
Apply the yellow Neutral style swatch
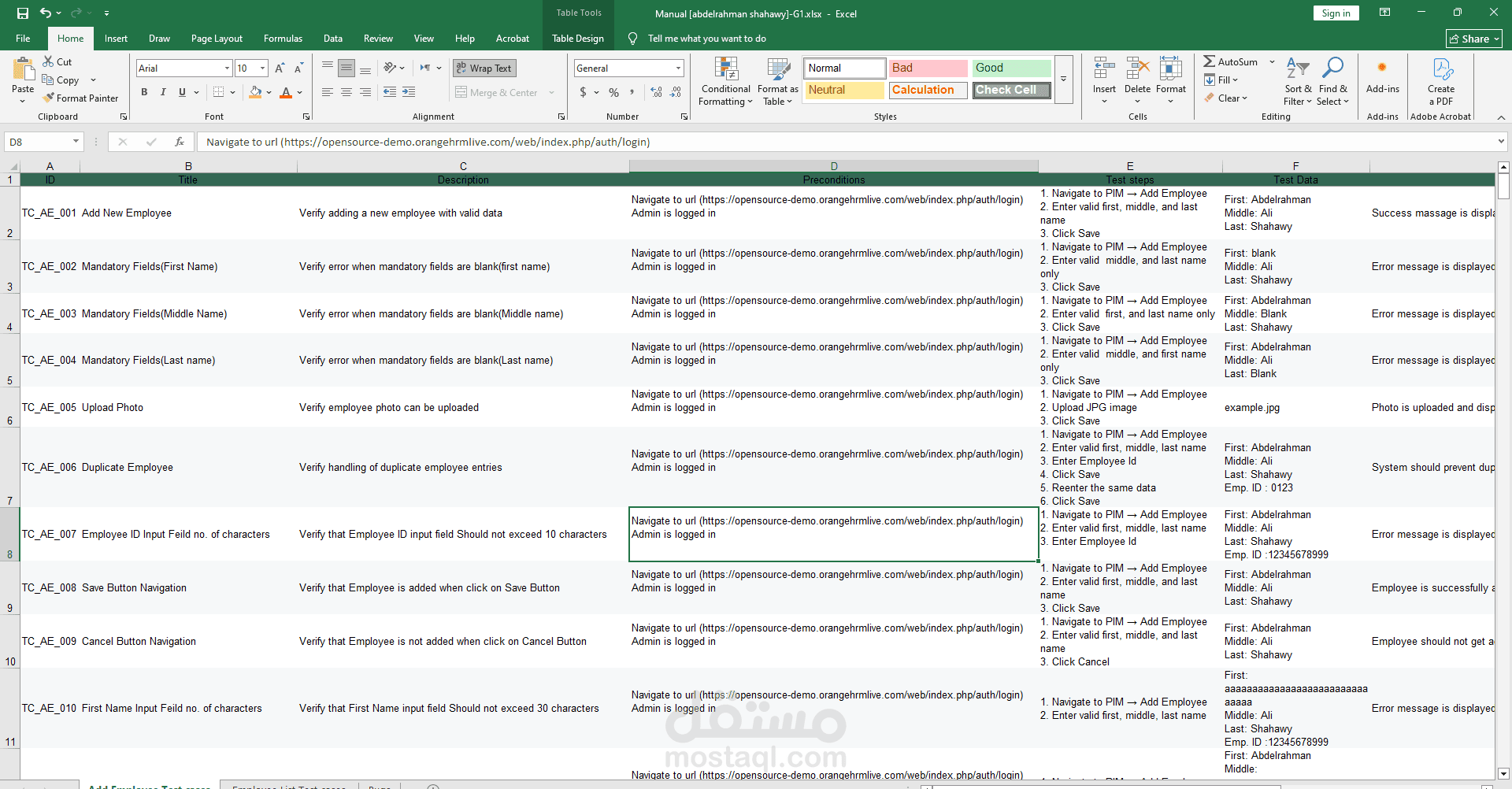844,90
